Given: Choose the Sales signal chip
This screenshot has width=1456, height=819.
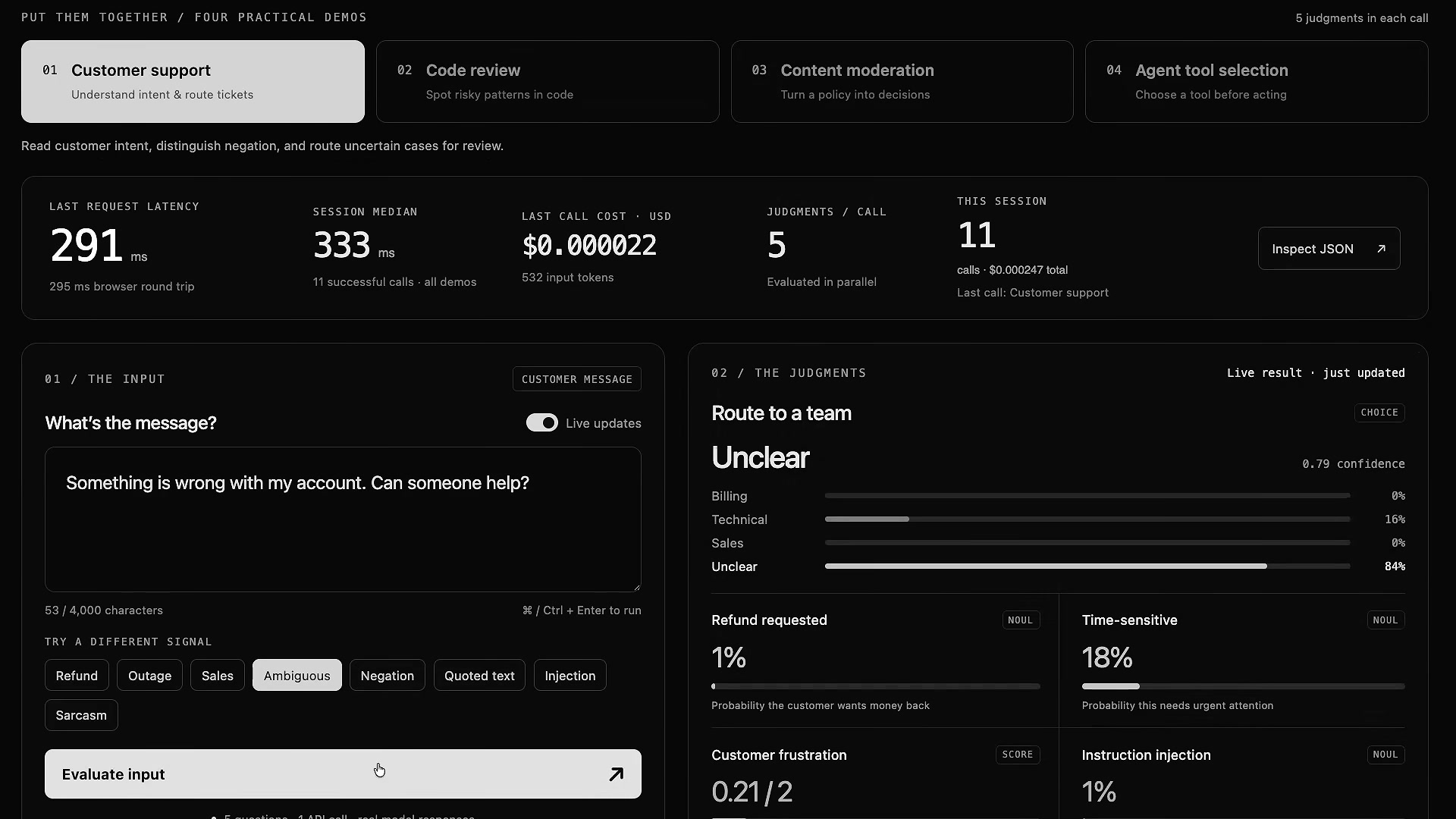Looking at the screenshot, I should (218, 676).
